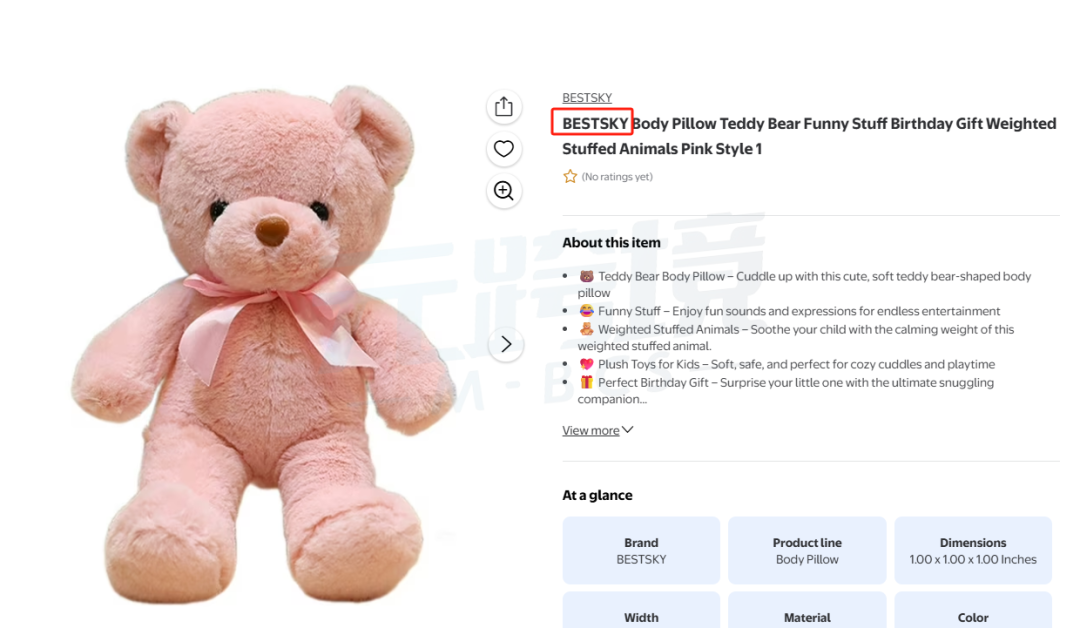Image resolution: width=1080 pixels, height=628 pixels.
Task: Click the At a glance heading
Action: click(x=597, y=495)
